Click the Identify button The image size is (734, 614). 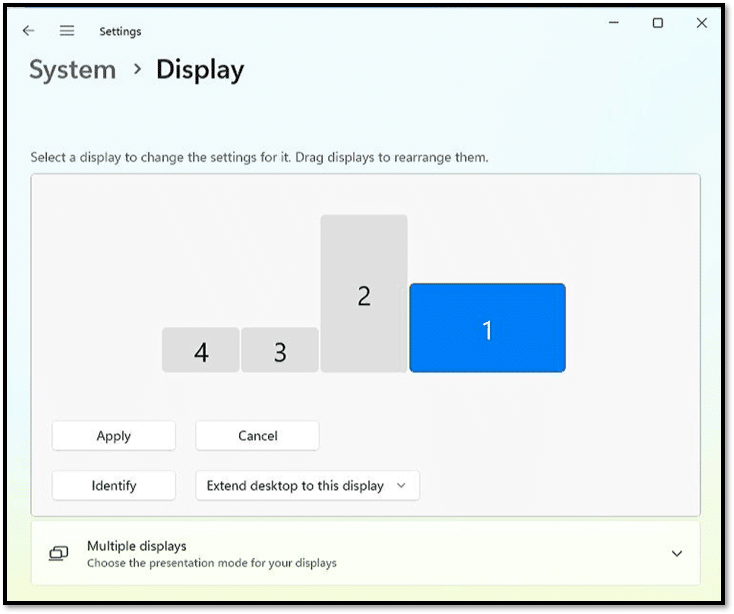click(114, 485)
